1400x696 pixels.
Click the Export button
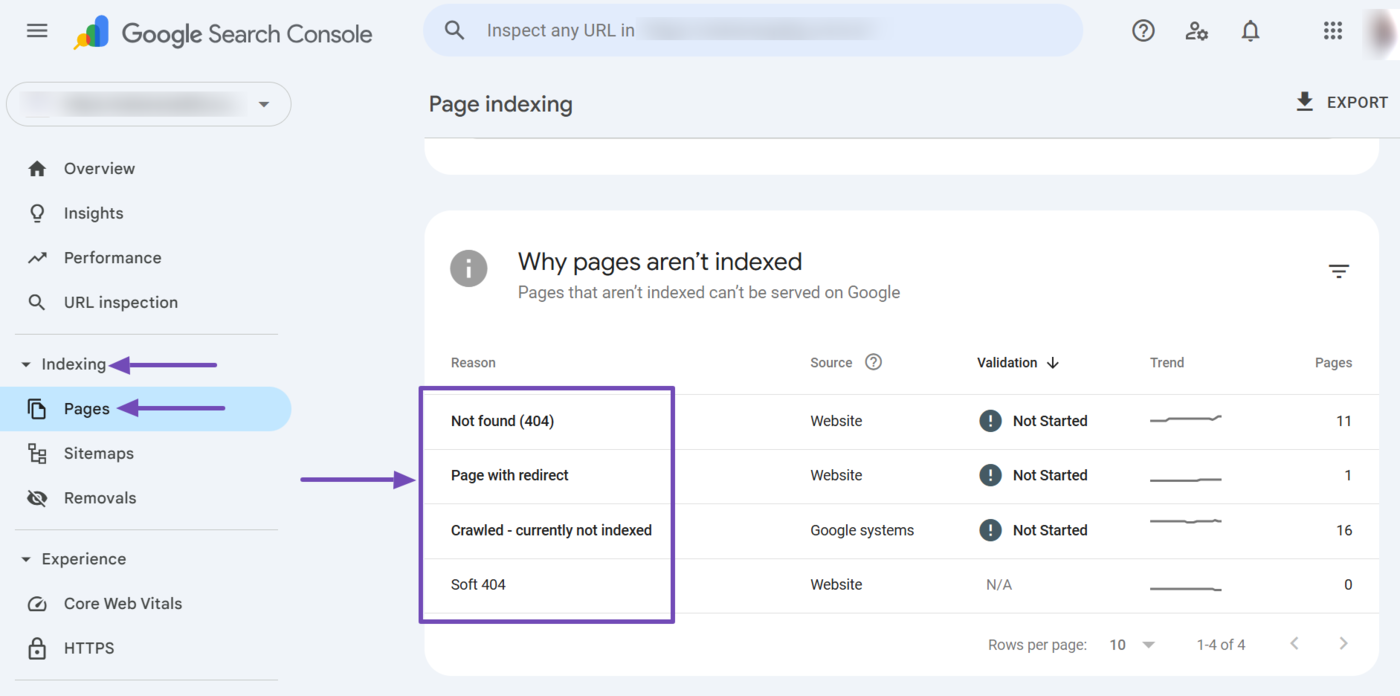click(1342, 102)
